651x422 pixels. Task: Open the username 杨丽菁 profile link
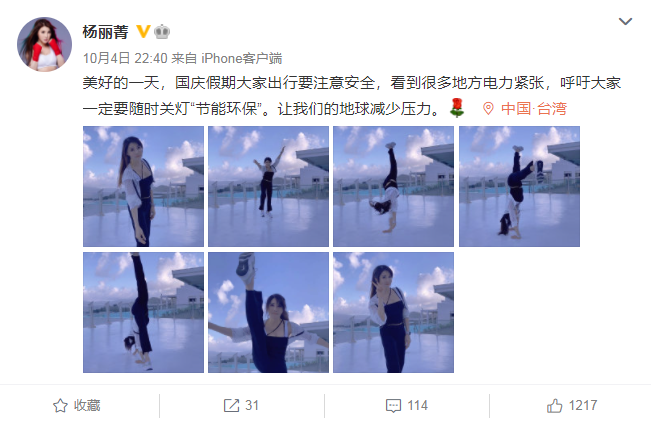[105, 32]
